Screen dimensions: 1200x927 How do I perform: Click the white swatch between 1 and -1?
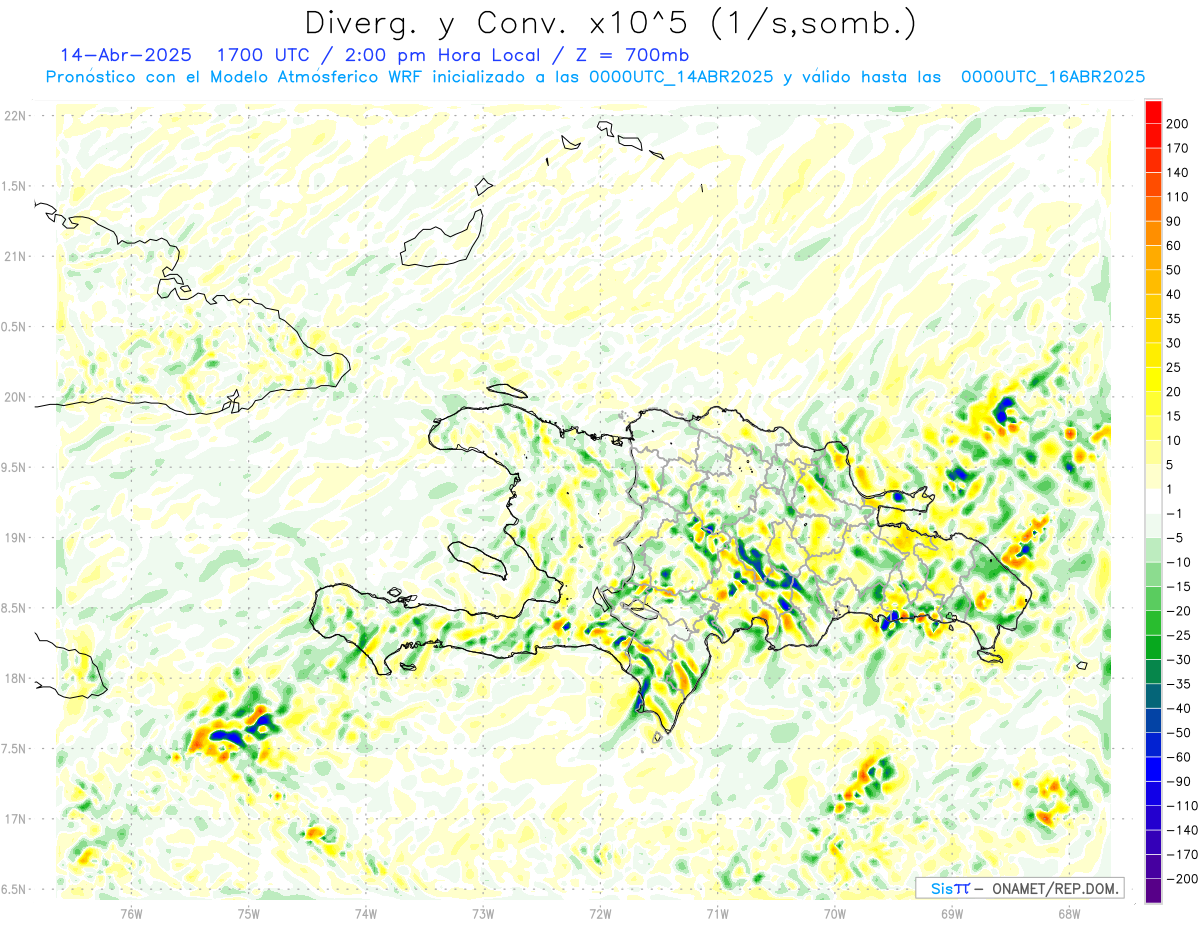1153,501
